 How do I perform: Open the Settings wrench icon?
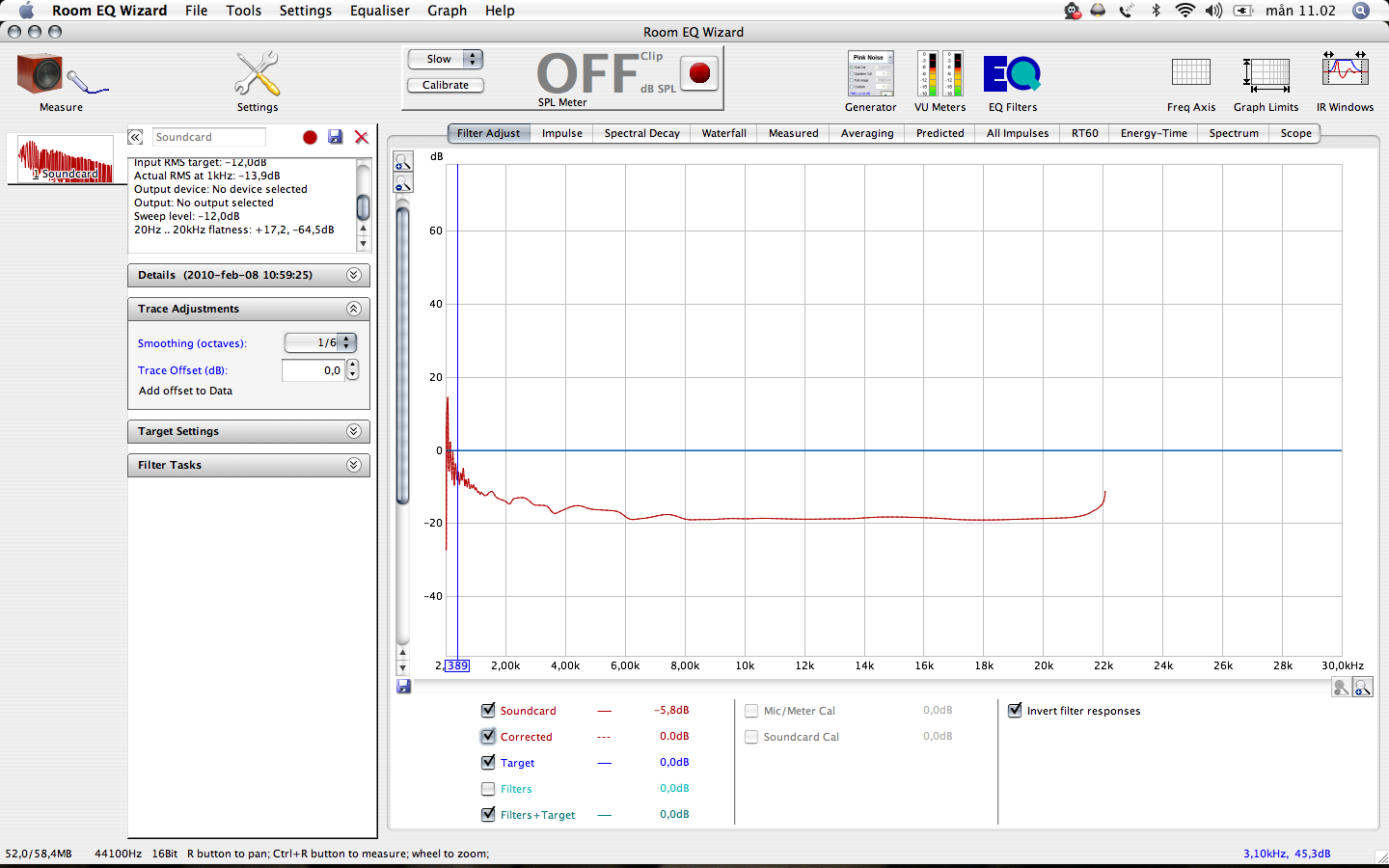pyautogui.click(x=258, y=82)
